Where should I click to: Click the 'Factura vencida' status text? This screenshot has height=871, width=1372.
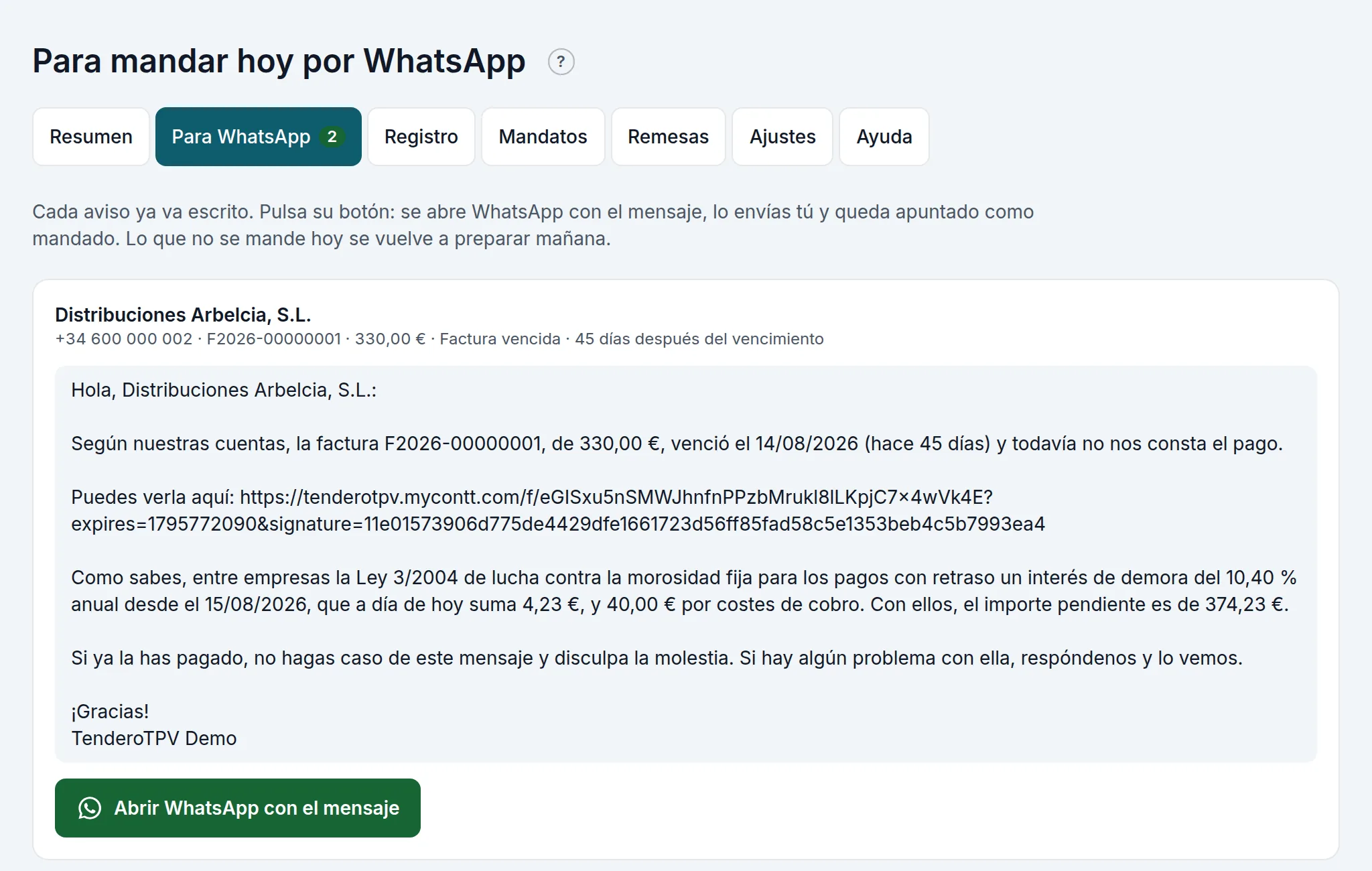click(x=500, y=339)
